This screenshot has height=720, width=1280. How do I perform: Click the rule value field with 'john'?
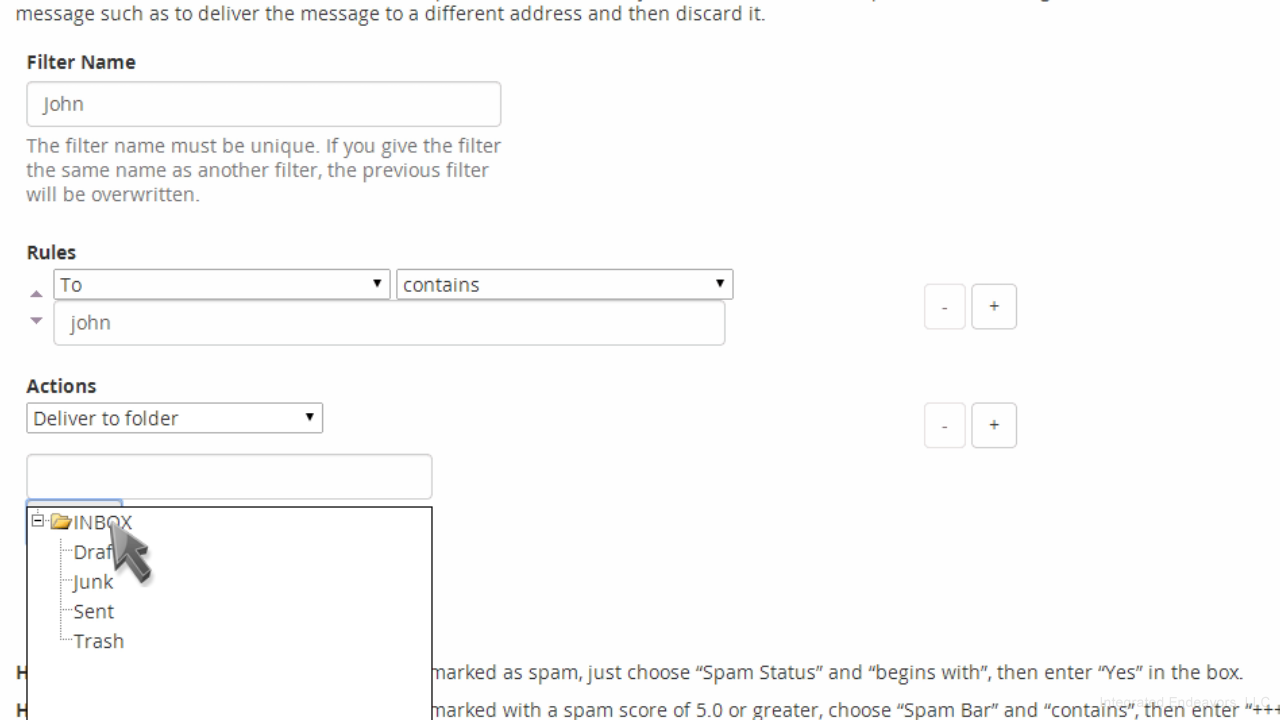tap(389, 323)
